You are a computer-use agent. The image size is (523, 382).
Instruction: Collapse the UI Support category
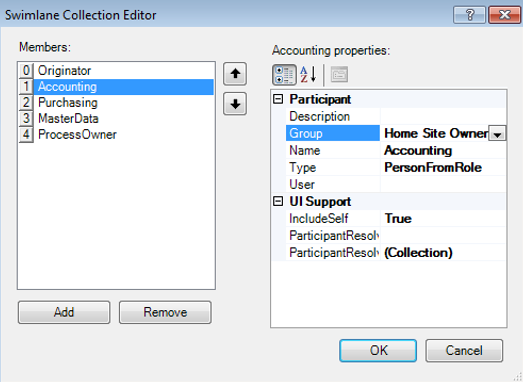pyautogui.click(x=278, y=201)
